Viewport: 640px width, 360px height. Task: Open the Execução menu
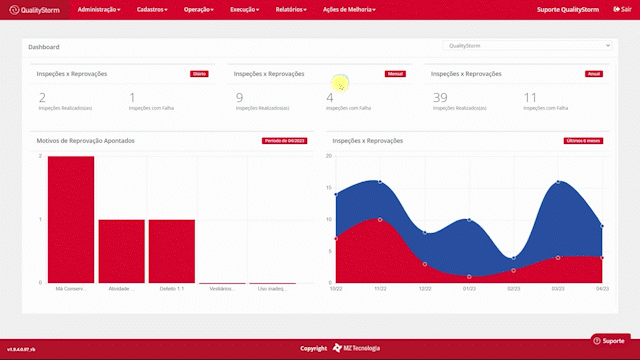244,9
